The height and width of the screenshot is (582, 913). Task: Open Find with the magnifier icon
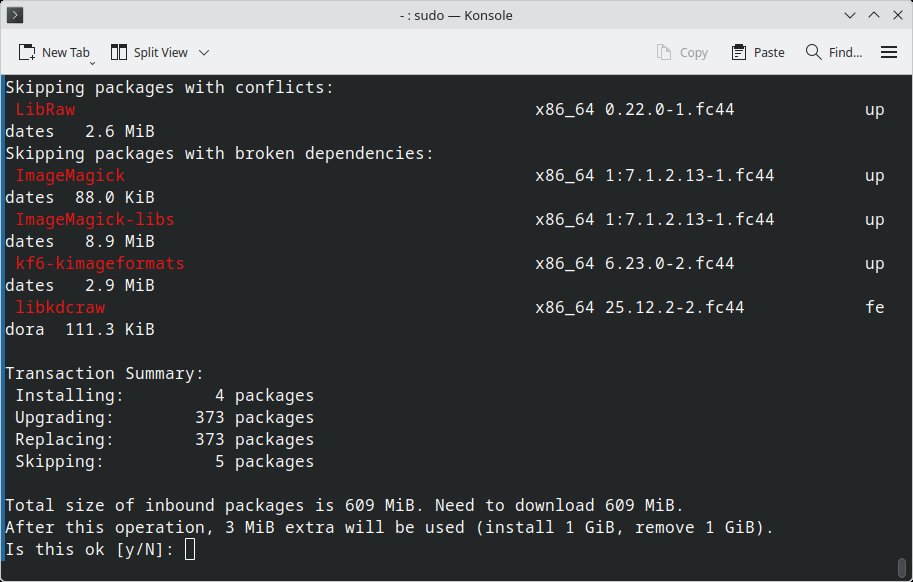pos(814,52)
